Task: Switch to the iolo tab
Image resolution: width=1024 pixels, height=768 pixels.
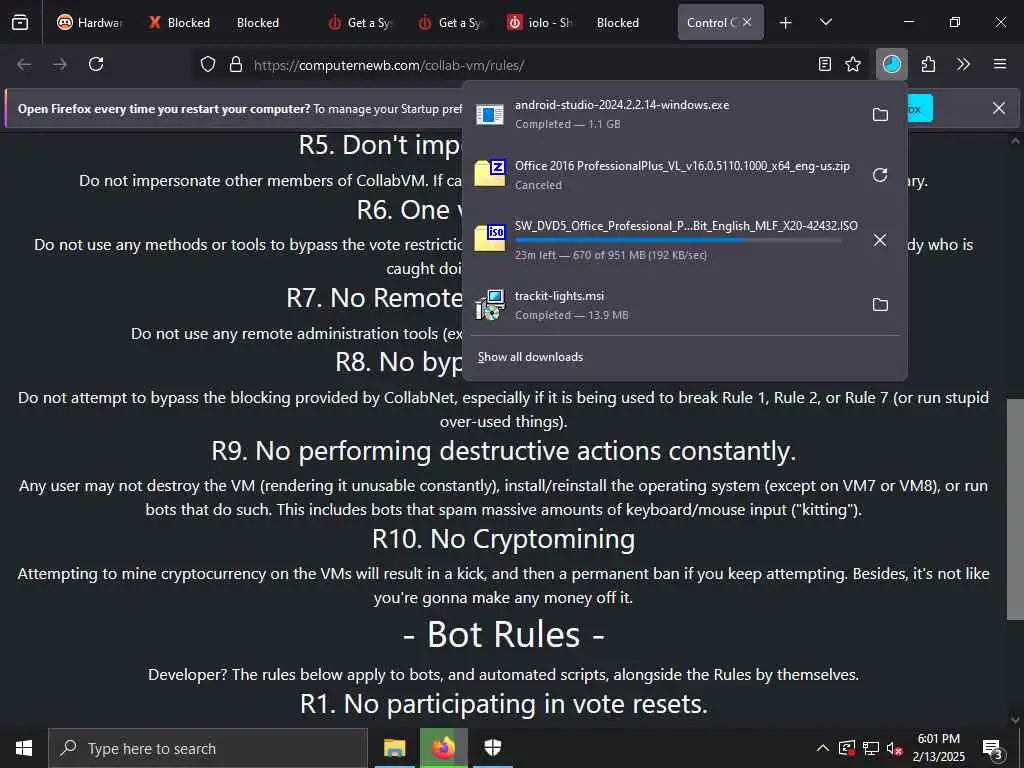Action: pos(540,23)
